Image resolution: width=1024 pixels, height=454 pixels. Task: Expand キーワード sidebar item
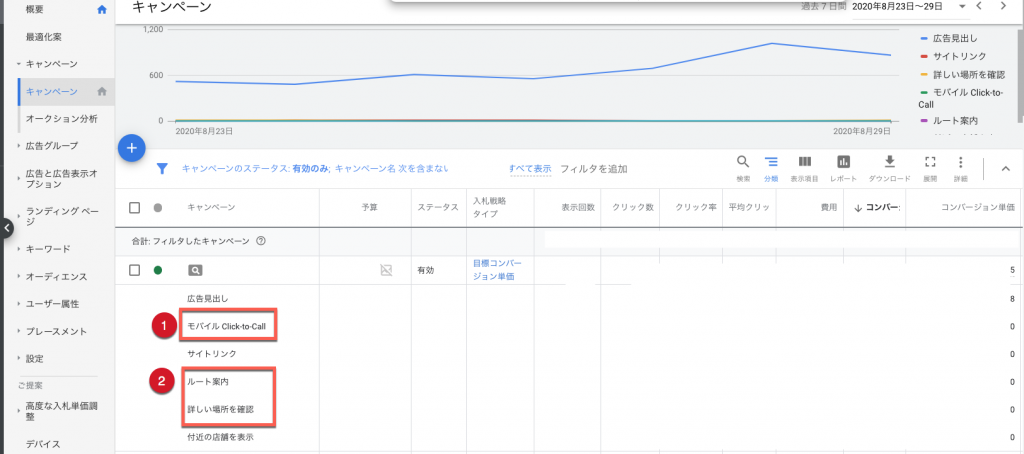pyautogui.click(x=20, y=249)
